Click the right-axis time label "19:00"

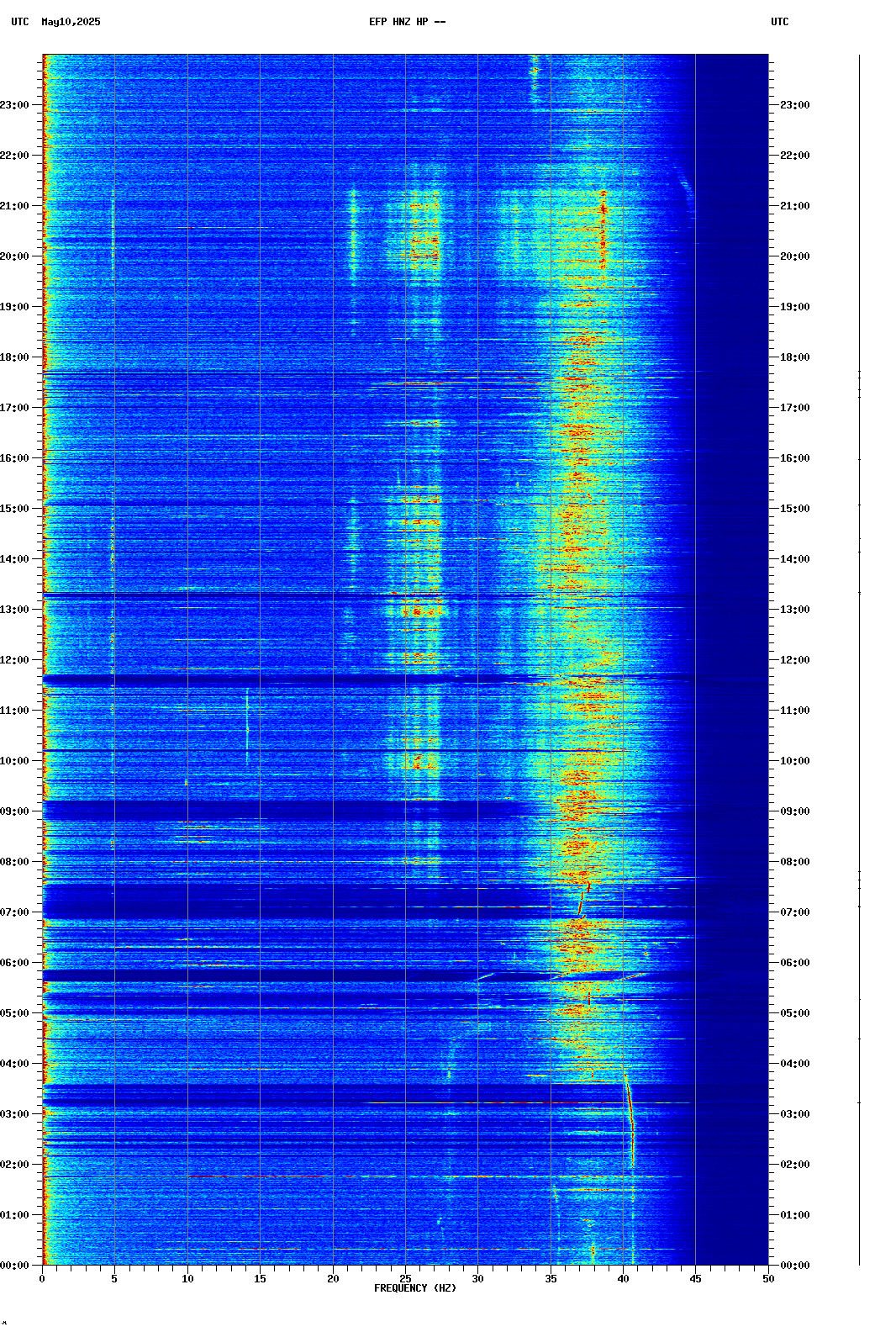click(795, 307)
